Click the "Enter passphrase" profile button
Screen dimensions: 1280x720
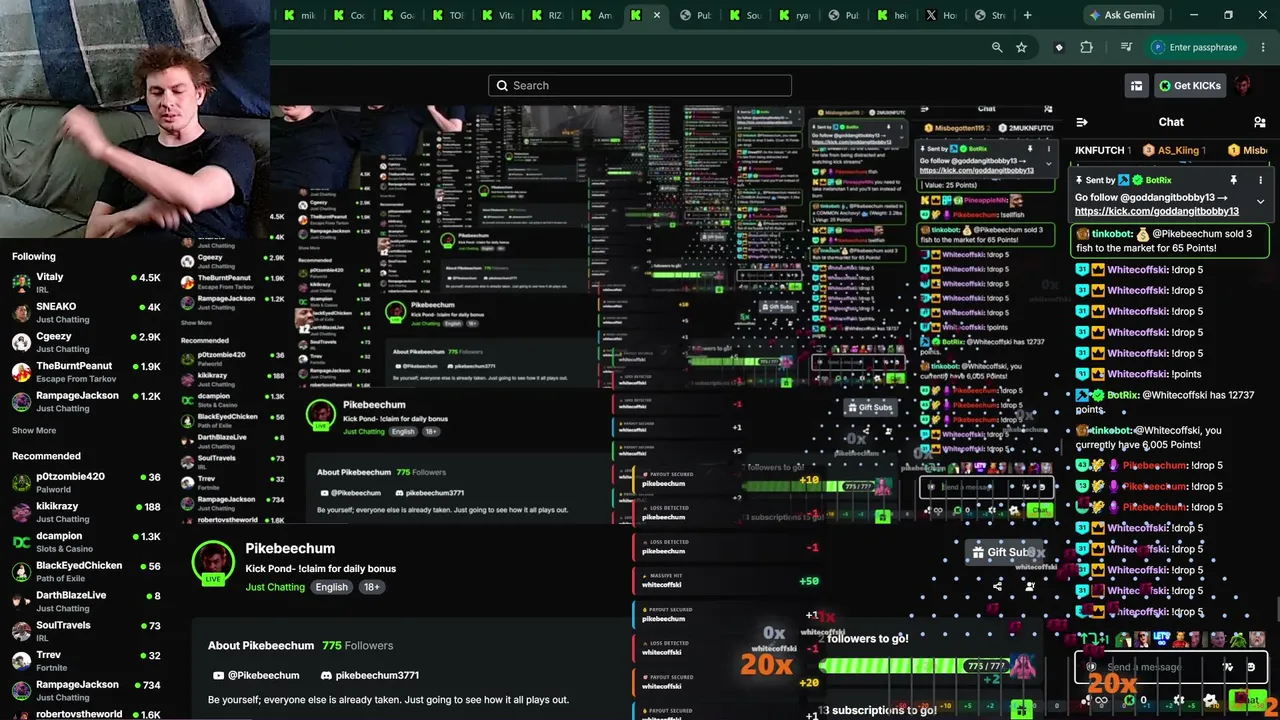click(x=1194, y=47)
